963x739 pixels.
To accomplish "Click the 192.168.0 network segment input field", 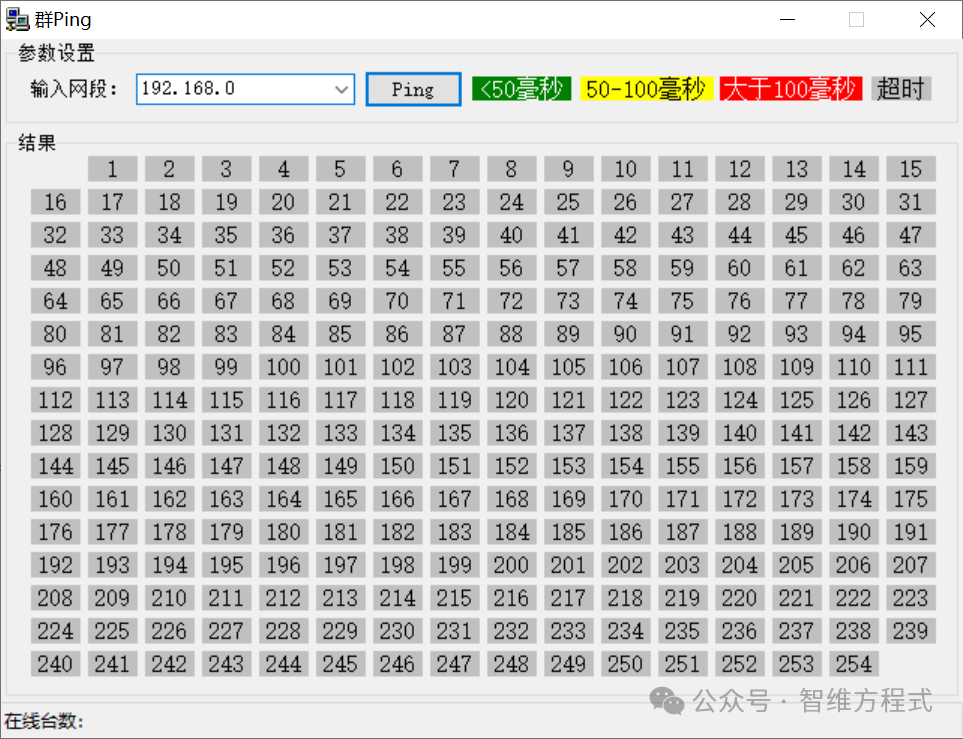I will (x=235, y=89).
